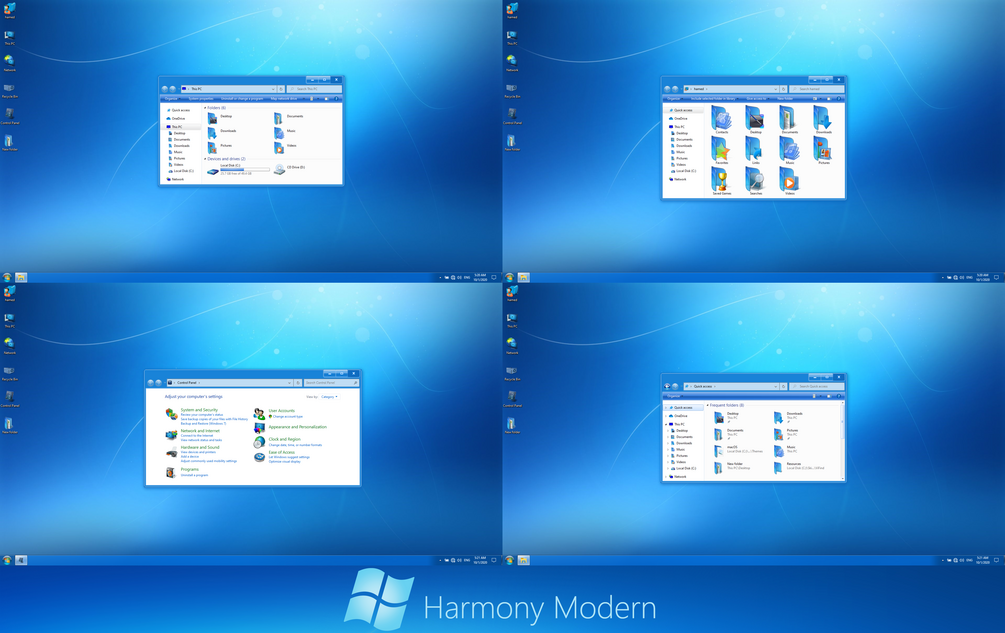Click New folder in the hamed window's toolbar

(x=785, y=99)
